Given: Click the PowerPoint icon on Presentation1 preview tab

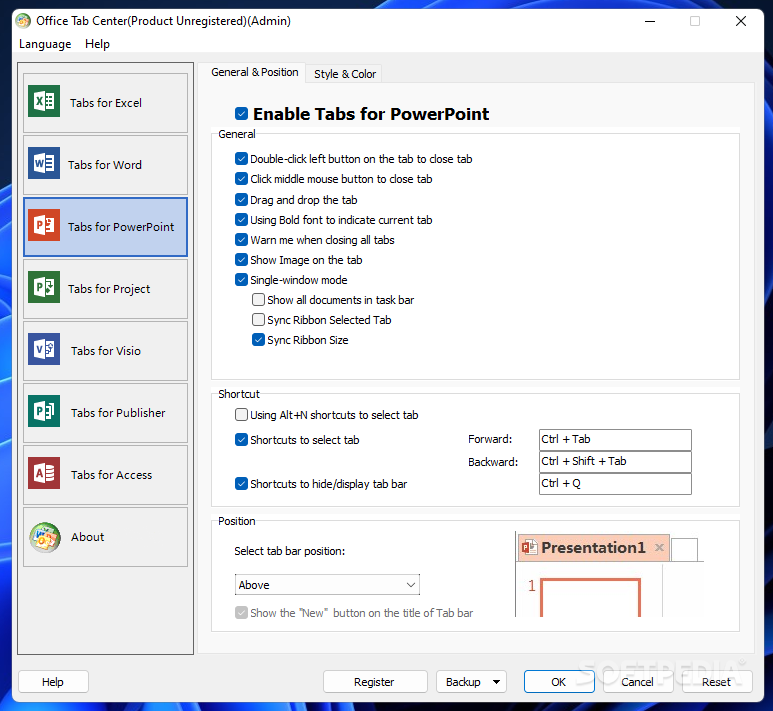Looking at the screenshot, I should [x=529, y=547].
